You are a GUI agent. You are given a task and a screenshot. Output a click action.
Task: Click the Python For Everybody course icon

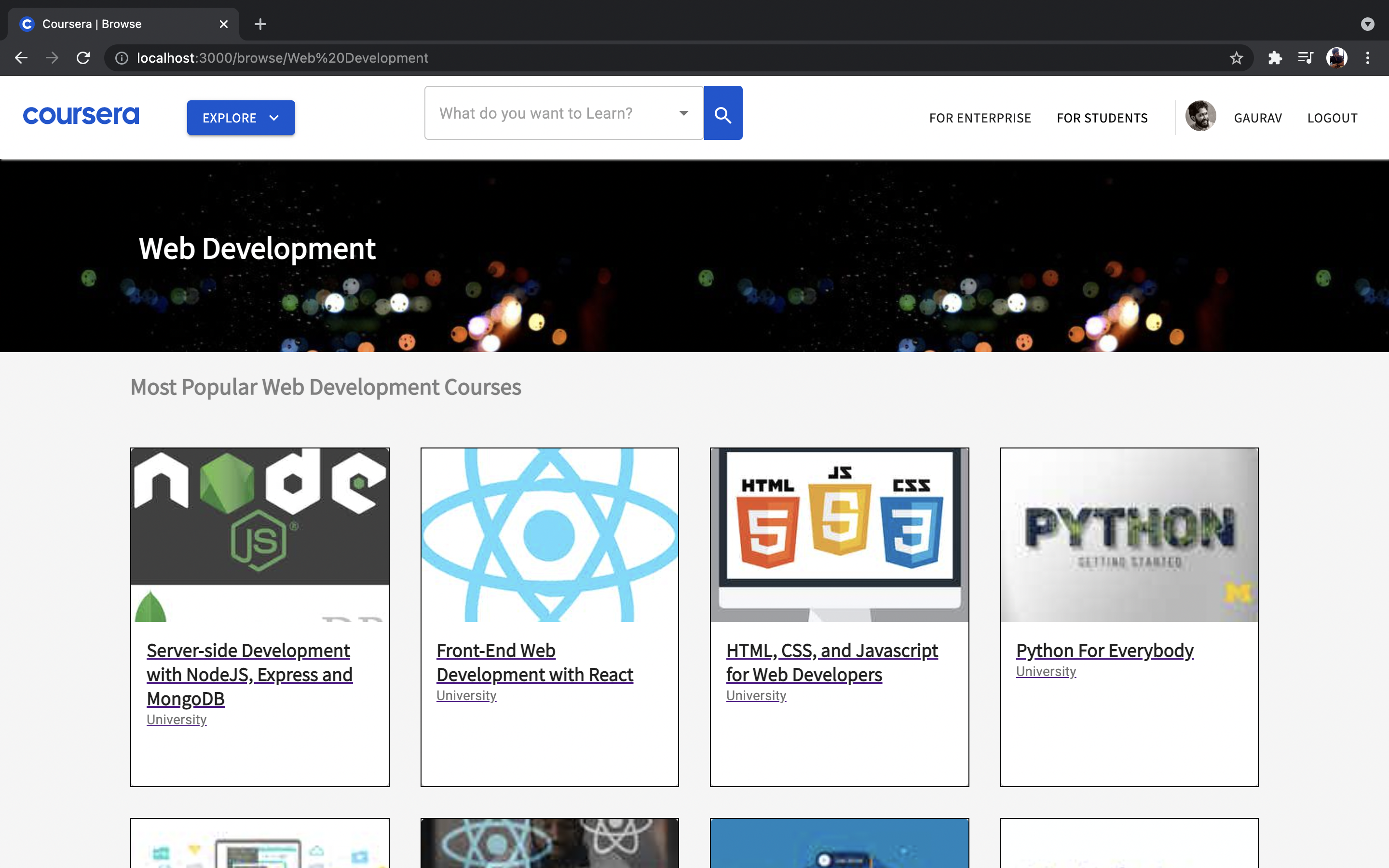click(1129, 535)
